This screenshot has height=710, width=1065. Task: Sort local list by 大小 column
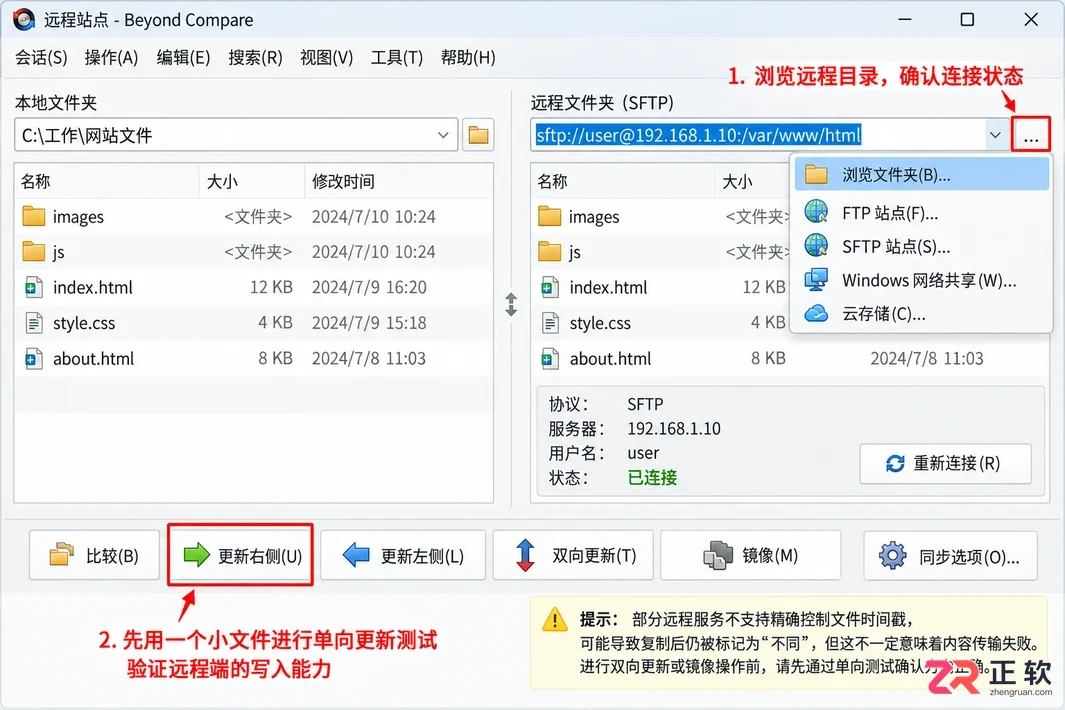point(252,181)
